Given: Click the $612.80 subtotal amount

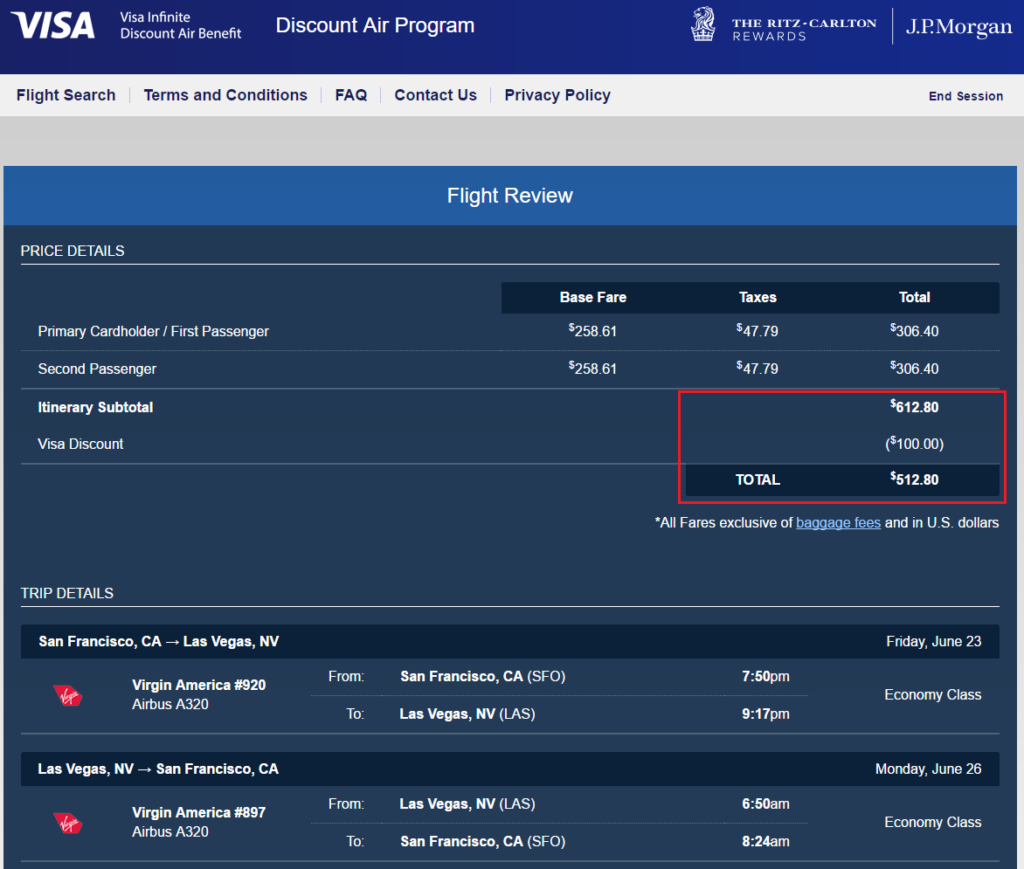Looking at the screenshot, I should (914, 407).
